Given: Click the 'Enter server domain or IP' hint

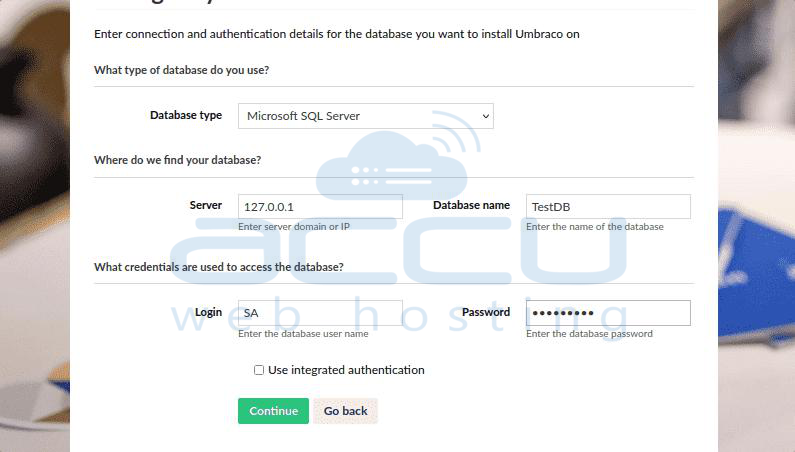Looking at the screenshot, I should pyautogui.click(x=294, y=227).
